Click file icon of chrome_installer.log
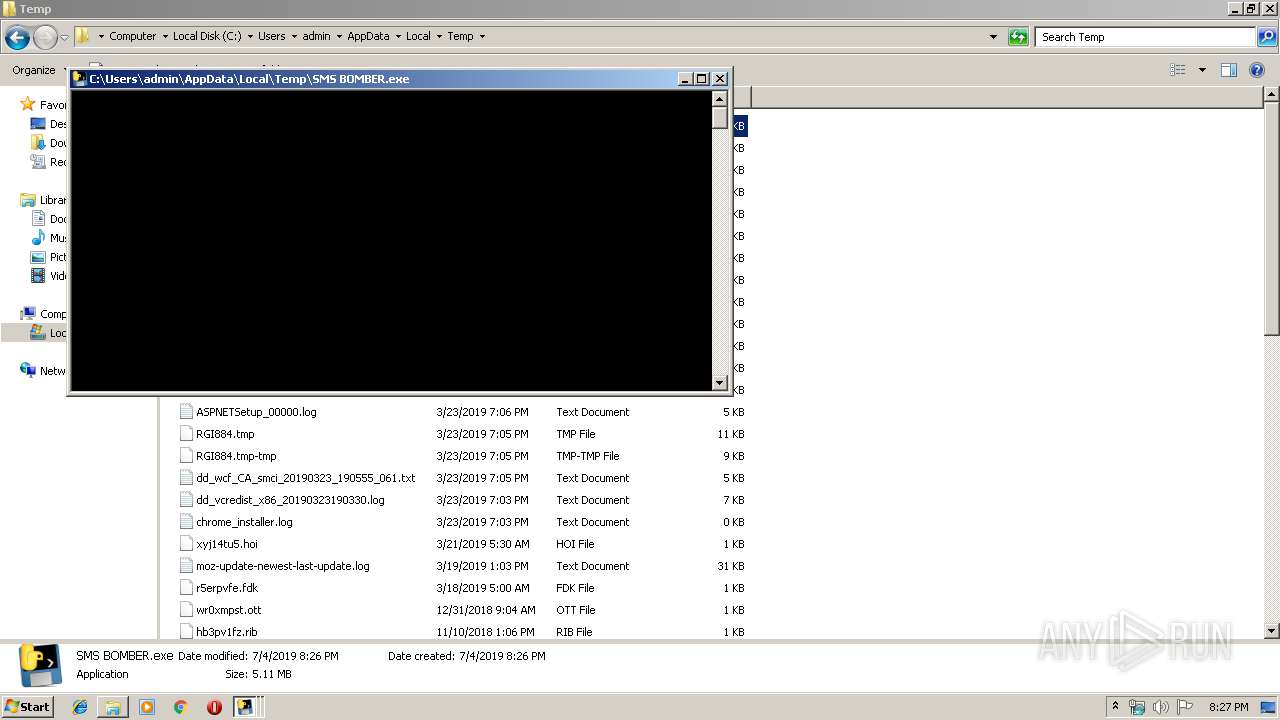1280x720 pixels. [185, 522]
